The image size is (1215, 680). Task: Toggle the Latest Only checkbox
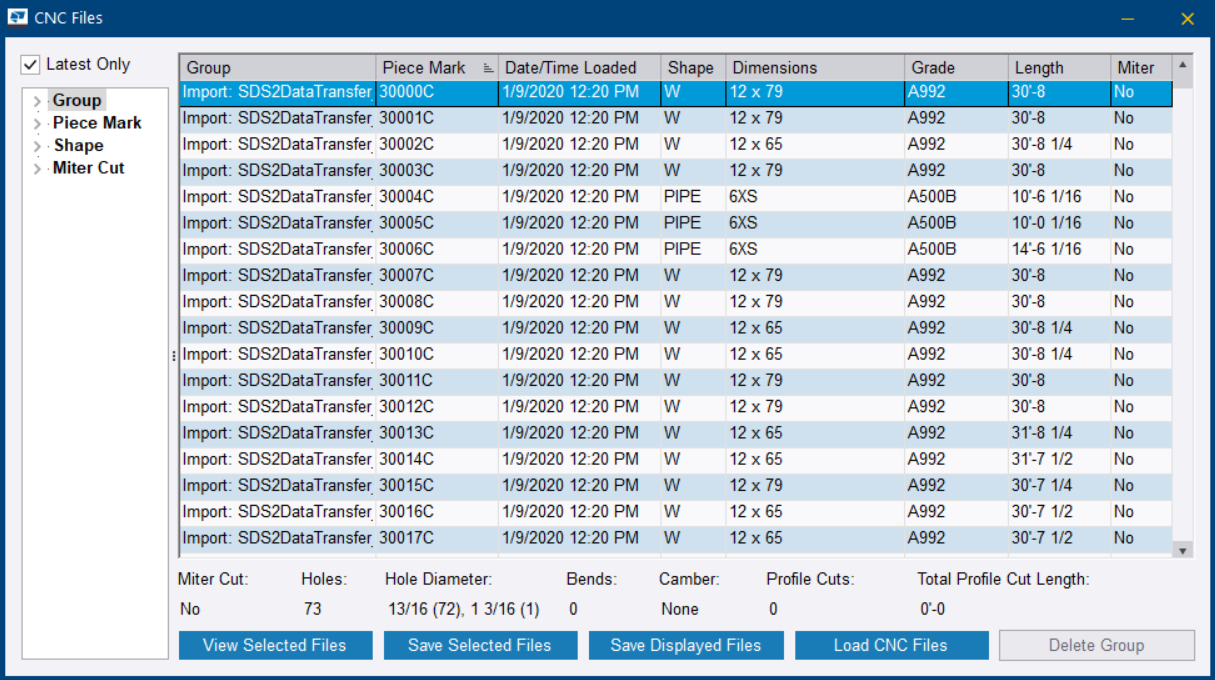coord(29,63)
